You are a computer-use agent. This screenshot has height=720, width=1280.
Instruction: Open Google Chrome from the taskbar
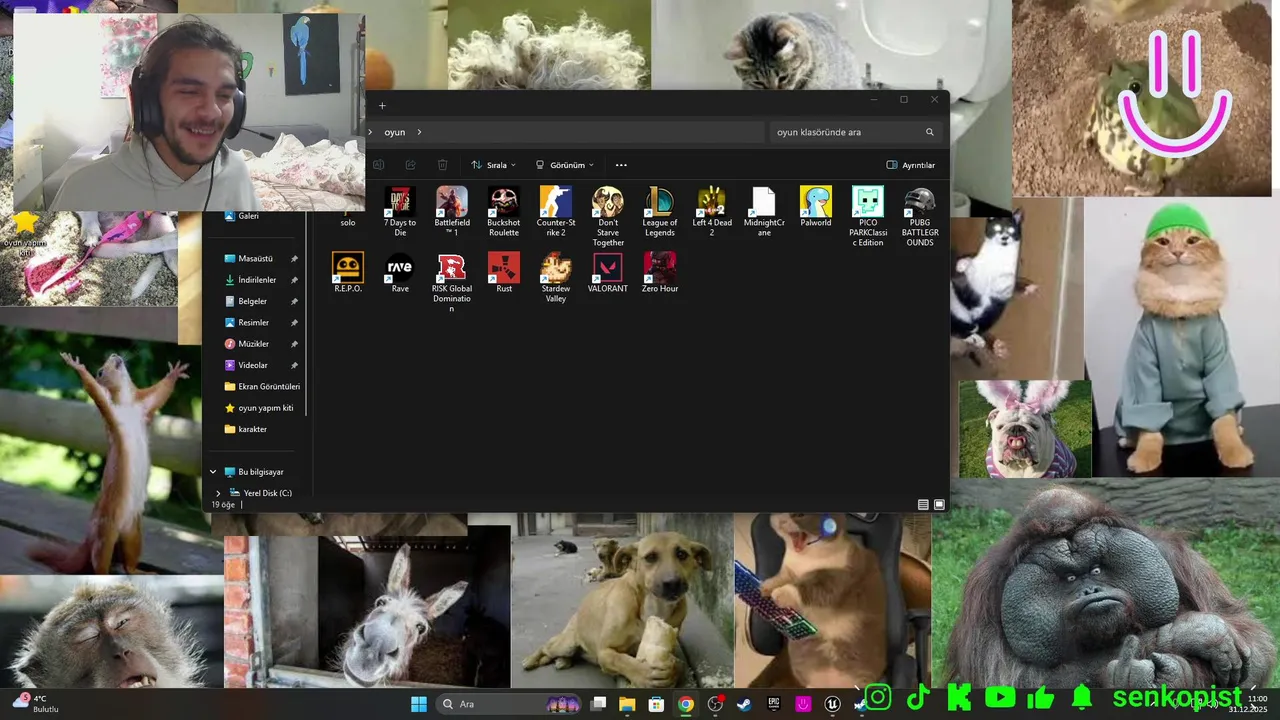(x=685, y=704)
